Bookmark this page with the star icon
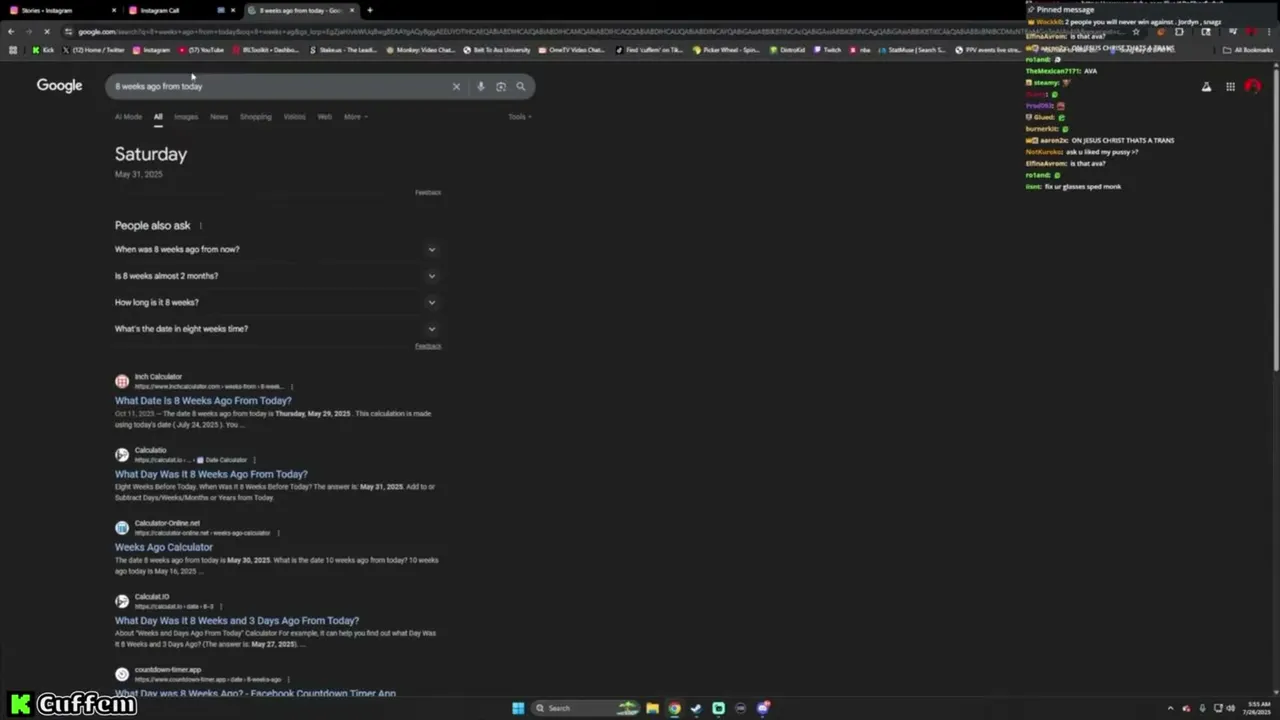The height and width of the screenshot is (720, 1280). [1136, 32]
